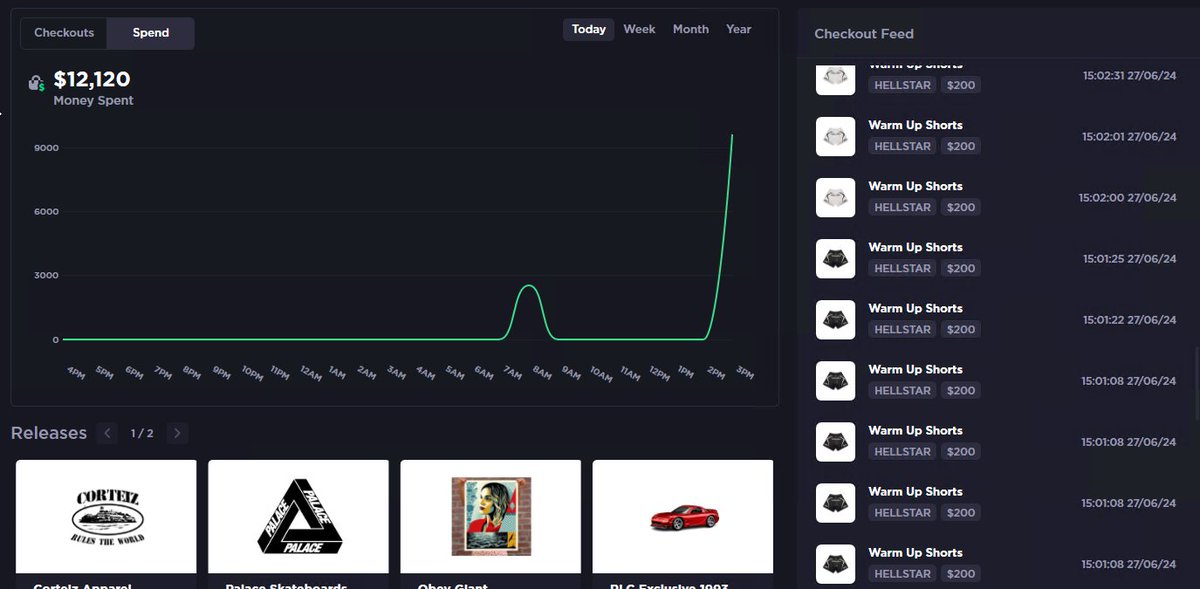Click the left arrow to go back in Releases

pos(107,433)
